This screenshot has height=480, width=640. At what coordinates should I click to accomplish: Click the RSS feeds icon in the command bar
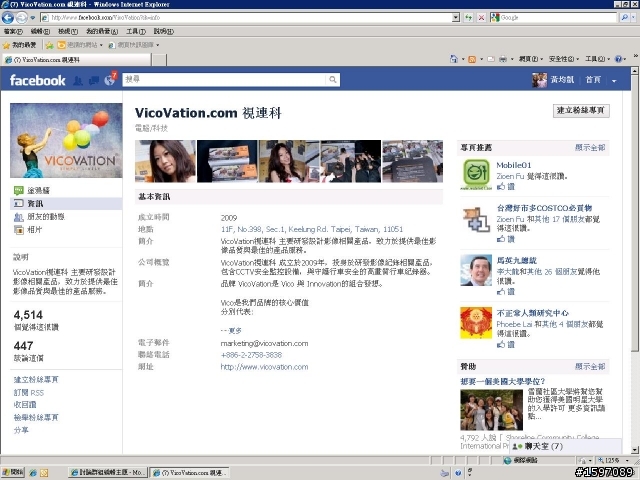(x=472, y=60)
